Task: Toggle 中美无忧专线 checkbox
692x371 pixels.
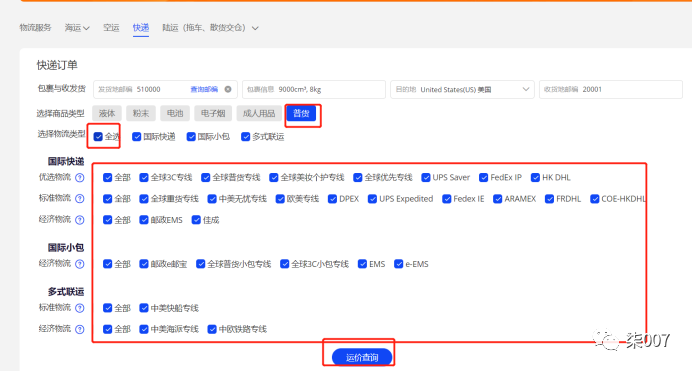Action: click(212, 199)
